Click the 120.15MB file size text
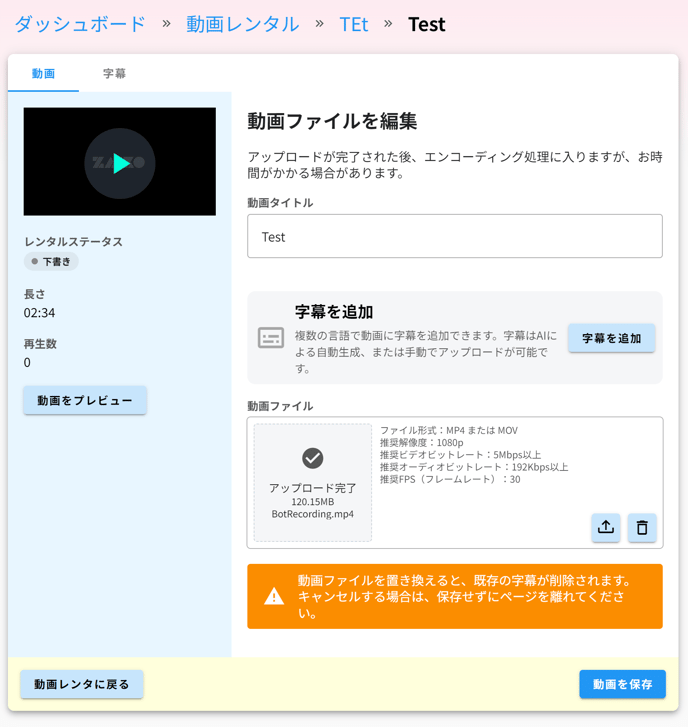 [x=312, y=502]
